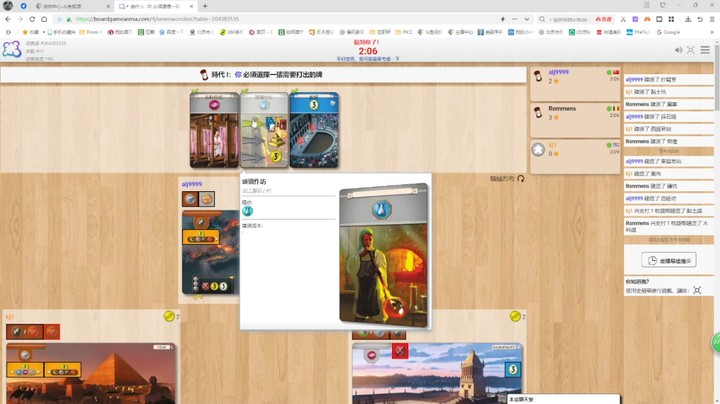Click alj9999's volcano wonder board

[211, 252]
